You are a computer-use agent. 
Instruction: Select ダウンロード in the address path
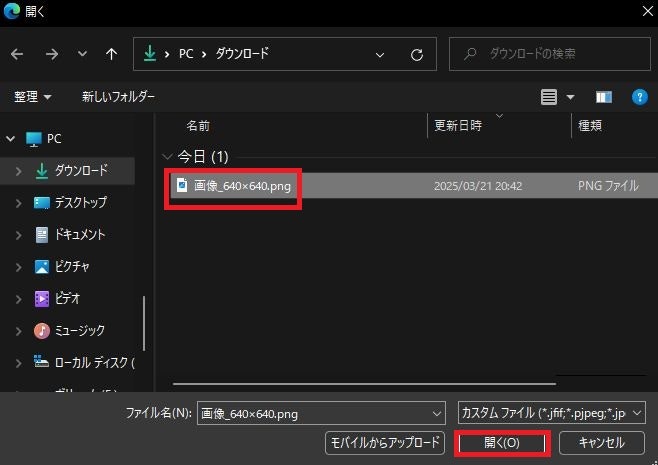[x=242, y=54]
